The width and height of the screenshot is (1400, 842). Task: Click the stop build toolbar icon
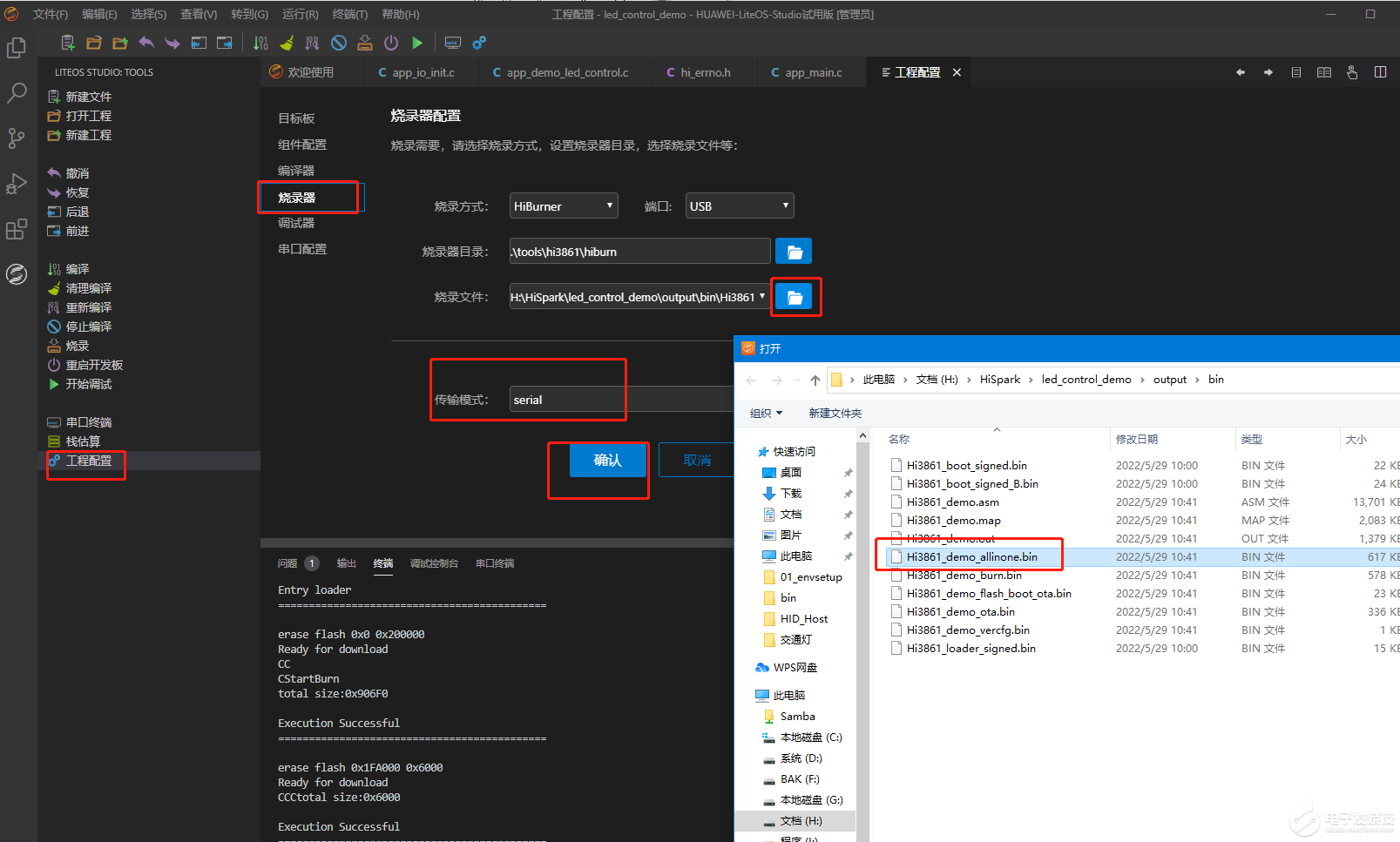339,43
